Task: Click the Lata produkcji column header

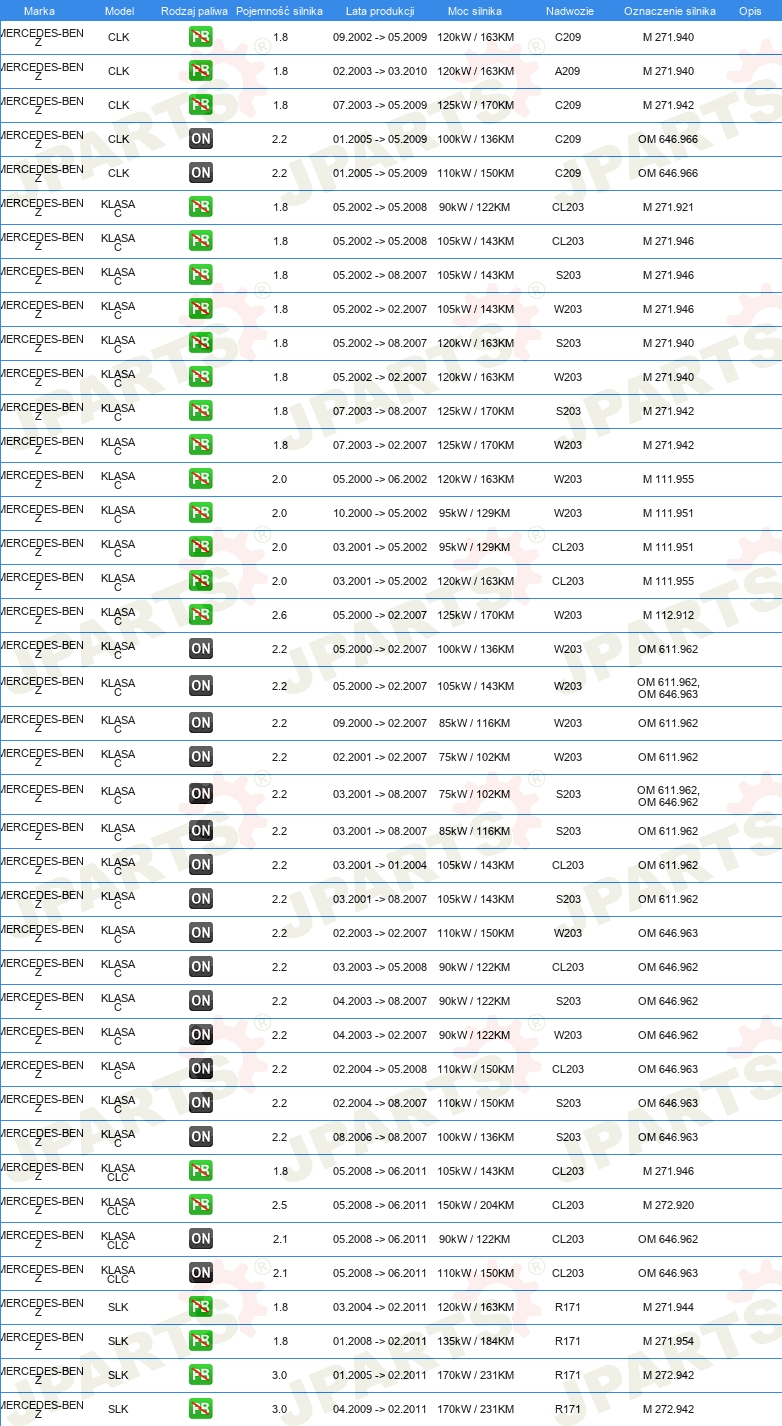Action: click(x=380, y=11)
